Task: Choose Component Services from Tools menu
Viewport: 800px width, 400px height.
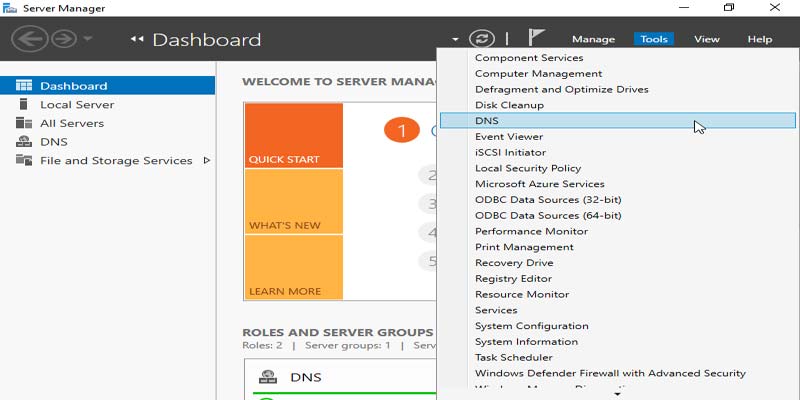Action: point(618,58)
